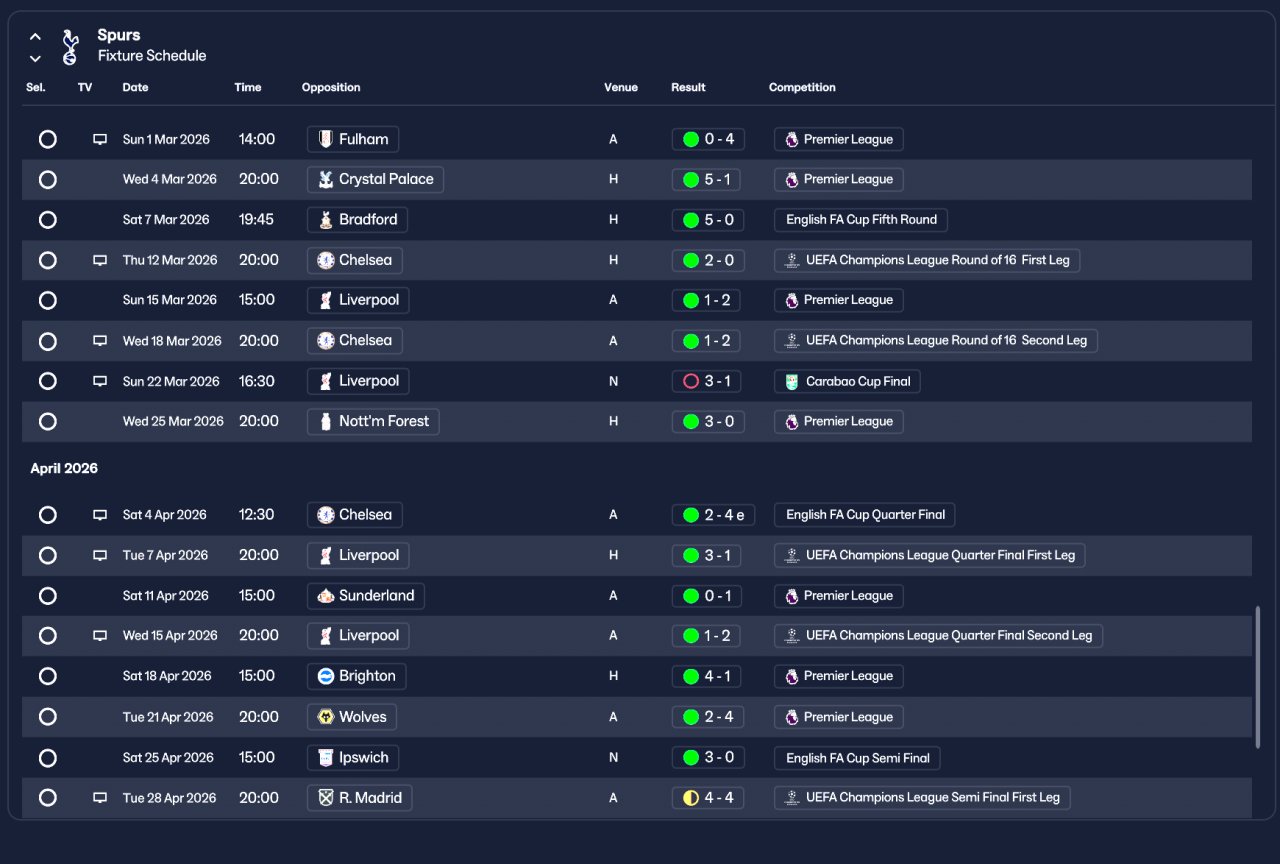The width and height of the screenshot is (1280, 864).
Task: Click the Premier League logo on the Crystal Palace row
Action: (792, 179)
